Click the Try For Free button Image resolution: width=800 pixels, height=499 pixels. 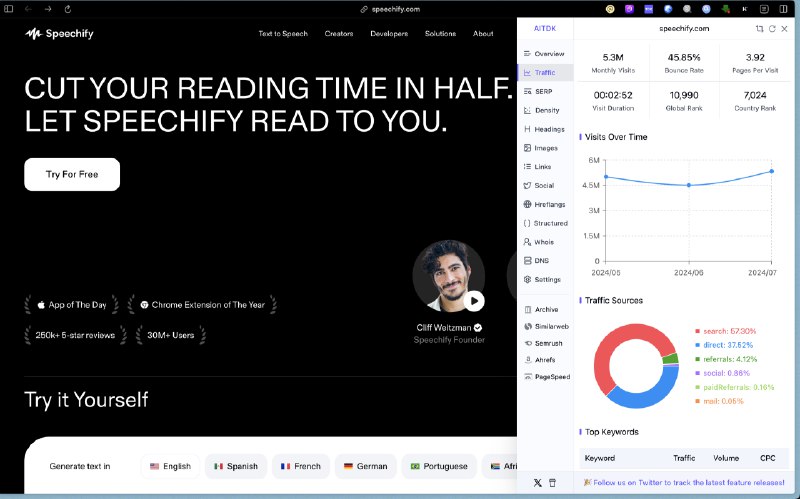[72, 174]
